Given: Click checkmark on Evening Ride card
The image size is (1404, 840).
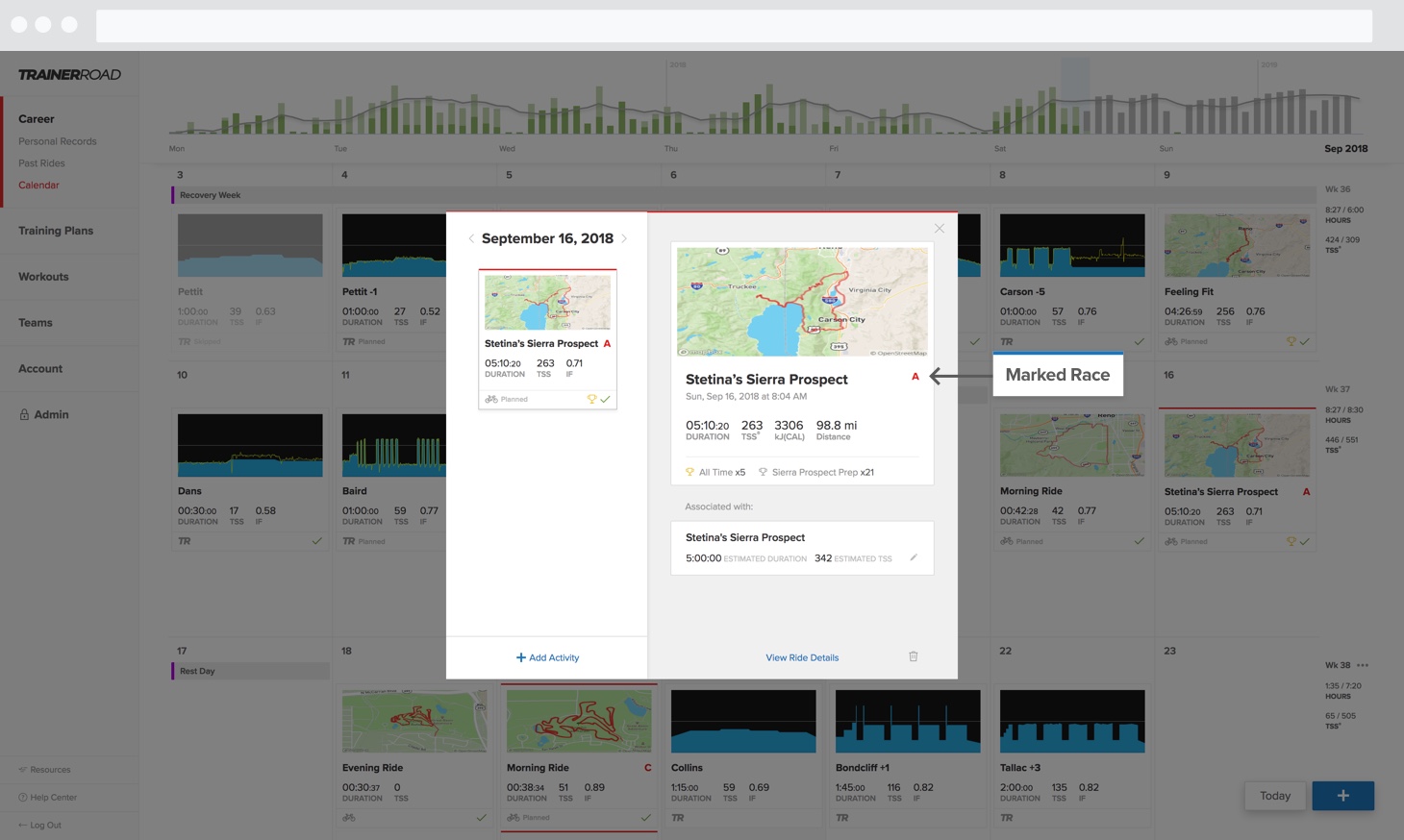Looking at the screenshot, I should point(482,818).
